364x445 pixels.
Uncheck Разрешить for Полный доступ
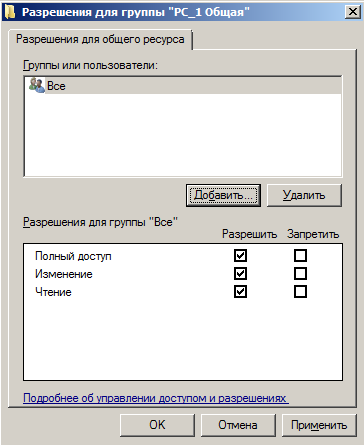[240, 256]
